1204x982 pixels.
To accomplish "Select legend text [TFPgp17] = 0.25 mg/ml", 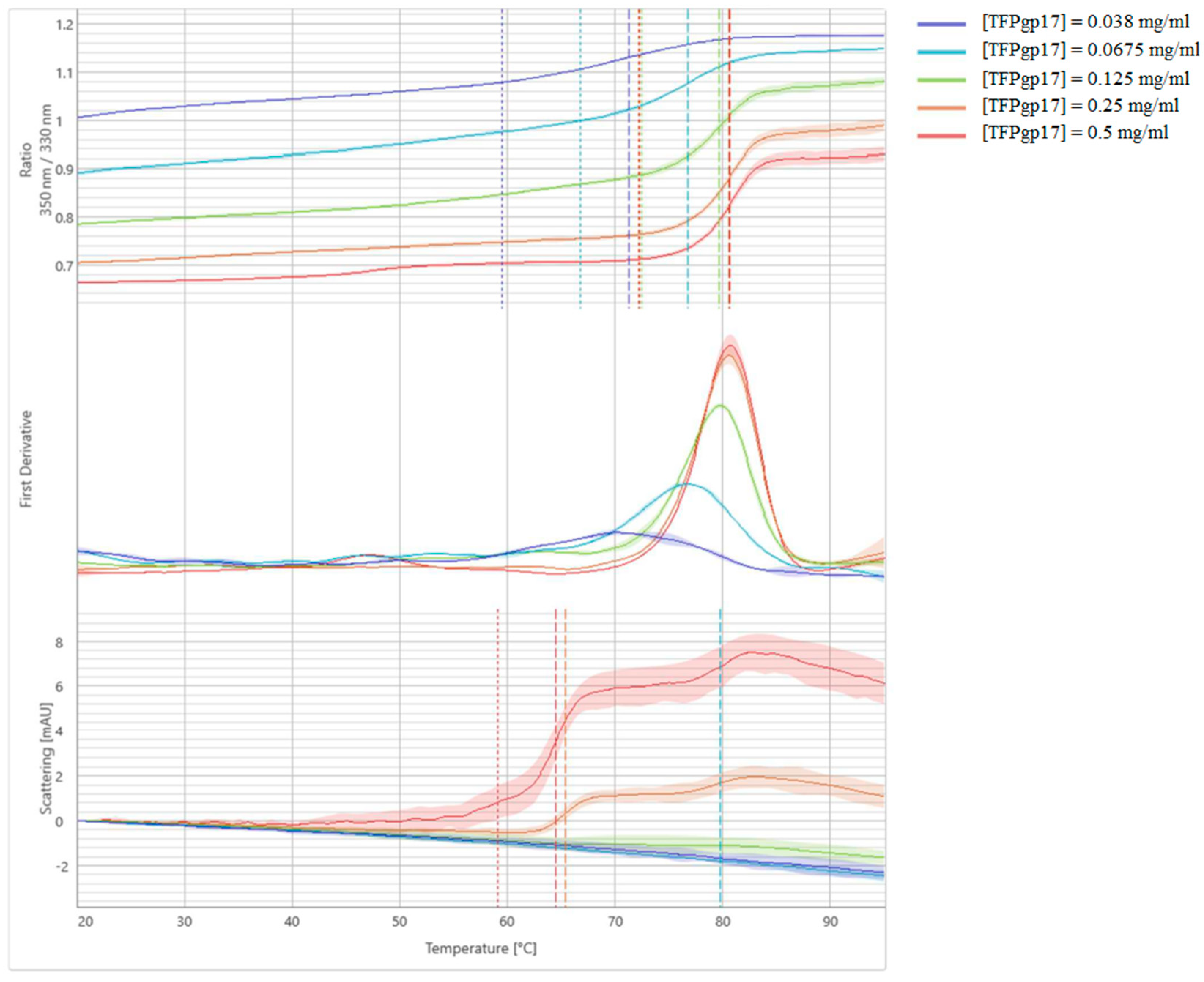I will 1081,106.
